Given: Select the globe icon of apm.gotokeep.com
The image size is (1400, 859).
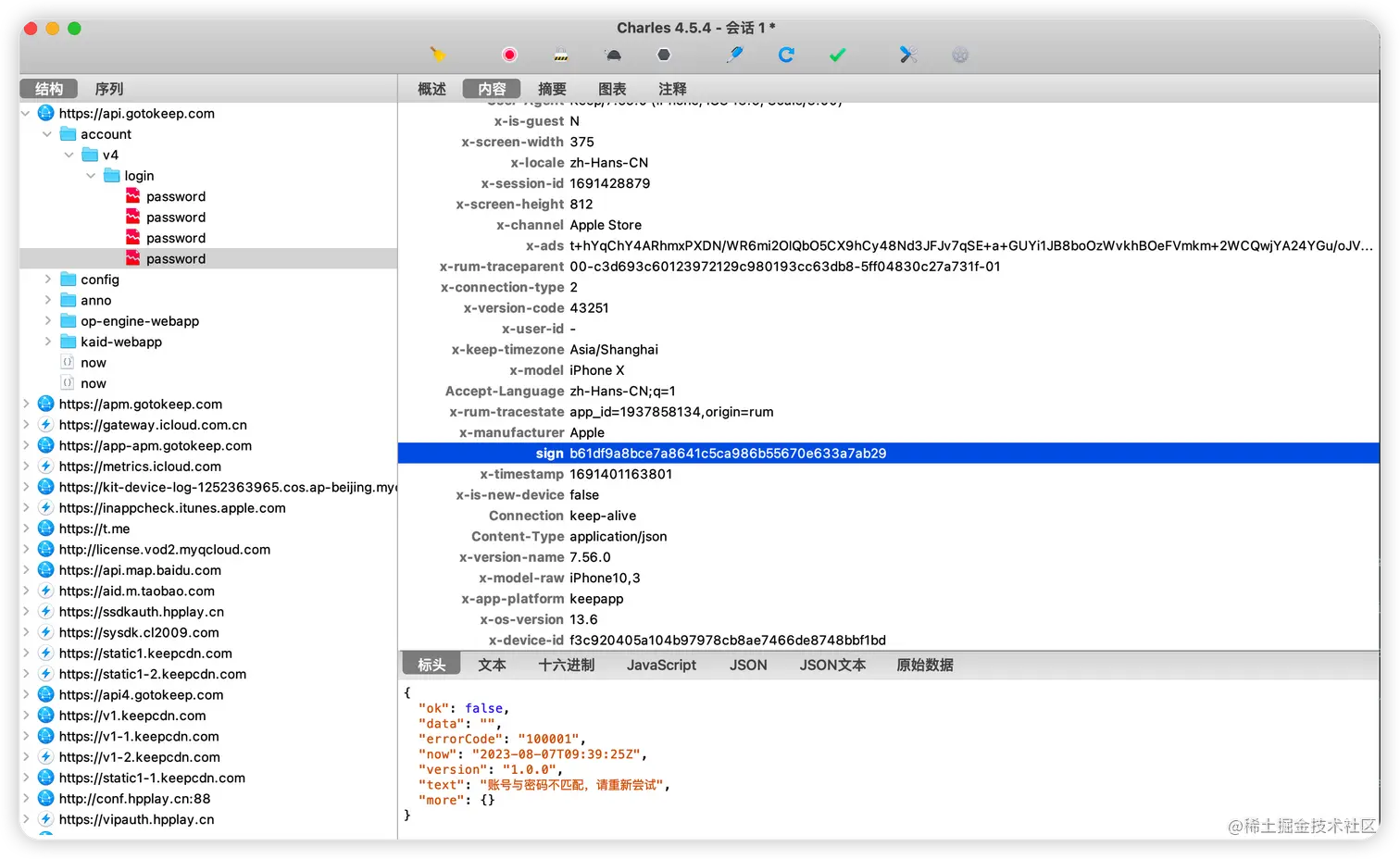Looking at the screenshot, I should [x=45, y=404].
